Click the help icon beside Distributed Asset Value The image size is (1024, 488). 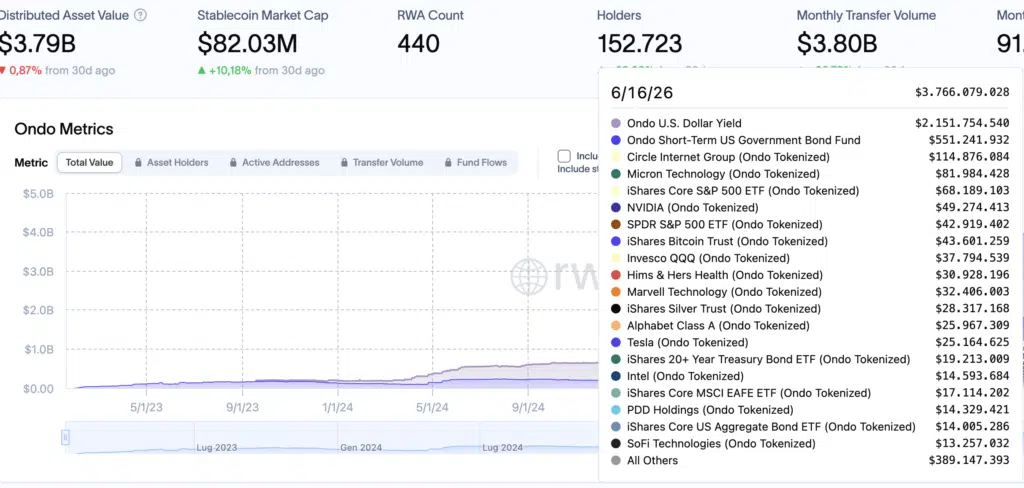140,15
